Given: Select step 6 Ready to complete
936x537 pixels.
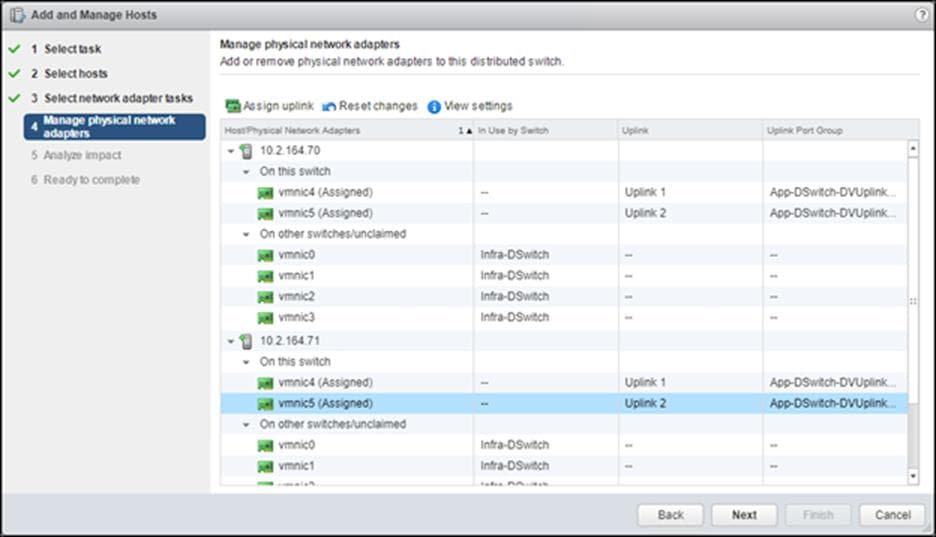Looking at the screenshot, I should [x=85, y=180].
